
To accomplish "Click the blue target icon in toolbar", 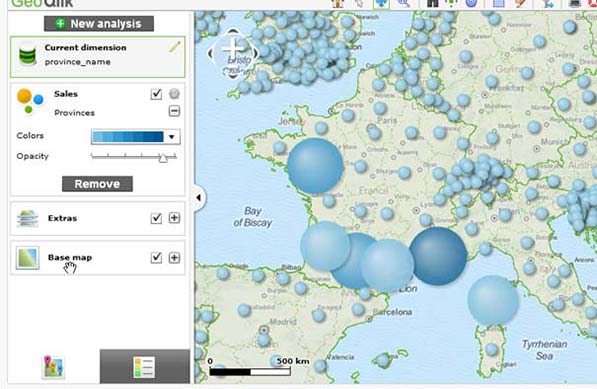I will [x=471, y=4].
